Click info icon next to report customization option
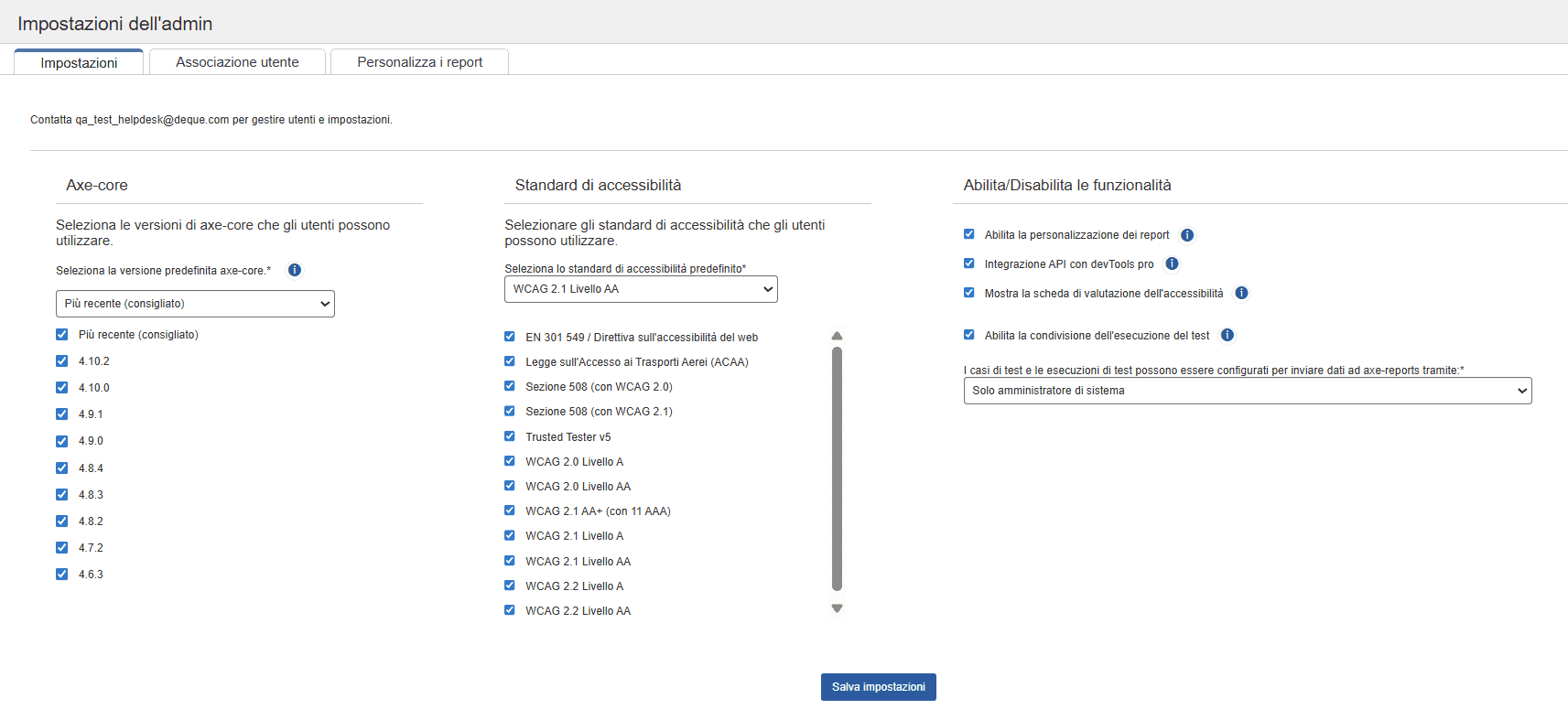1568x720 pixels. pos(1187,235)
